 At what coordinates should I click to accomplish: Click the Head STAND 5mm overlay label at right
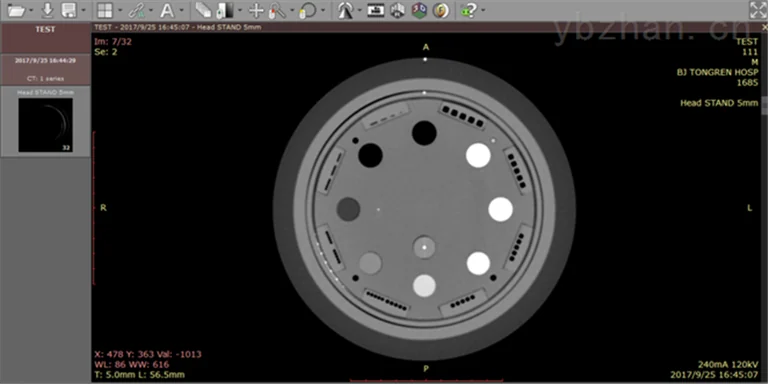pyautogui.click(x=719, y=103)
